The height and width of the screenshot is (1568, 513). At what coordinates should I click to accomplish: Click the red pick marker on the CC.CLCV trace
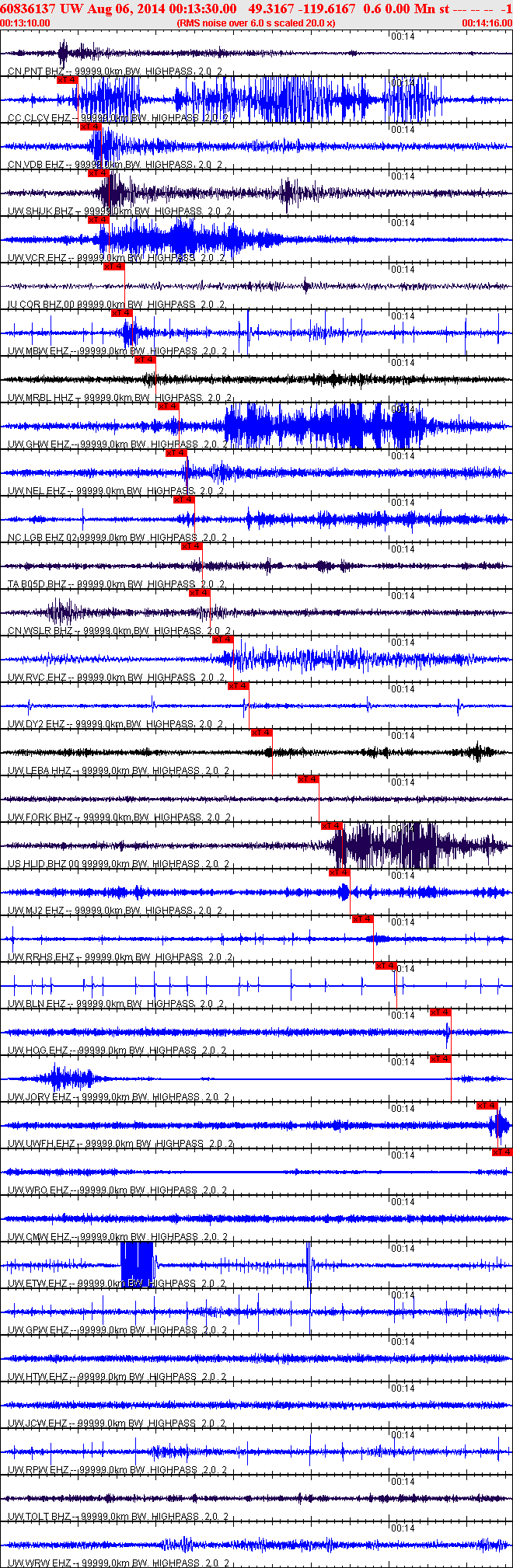(68, 79)
